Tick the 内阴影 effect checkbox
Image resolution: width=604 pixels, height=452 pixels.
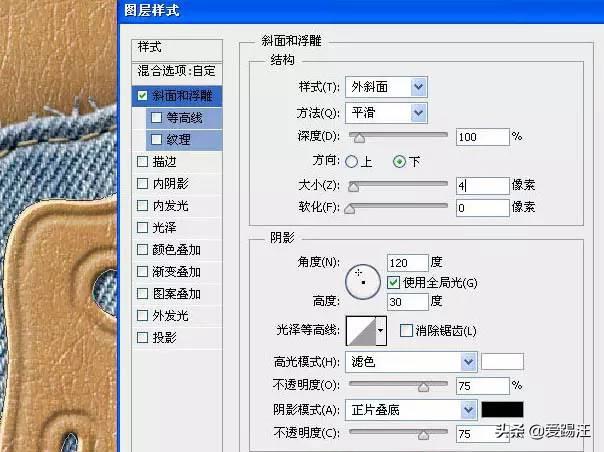coord(143,183)
